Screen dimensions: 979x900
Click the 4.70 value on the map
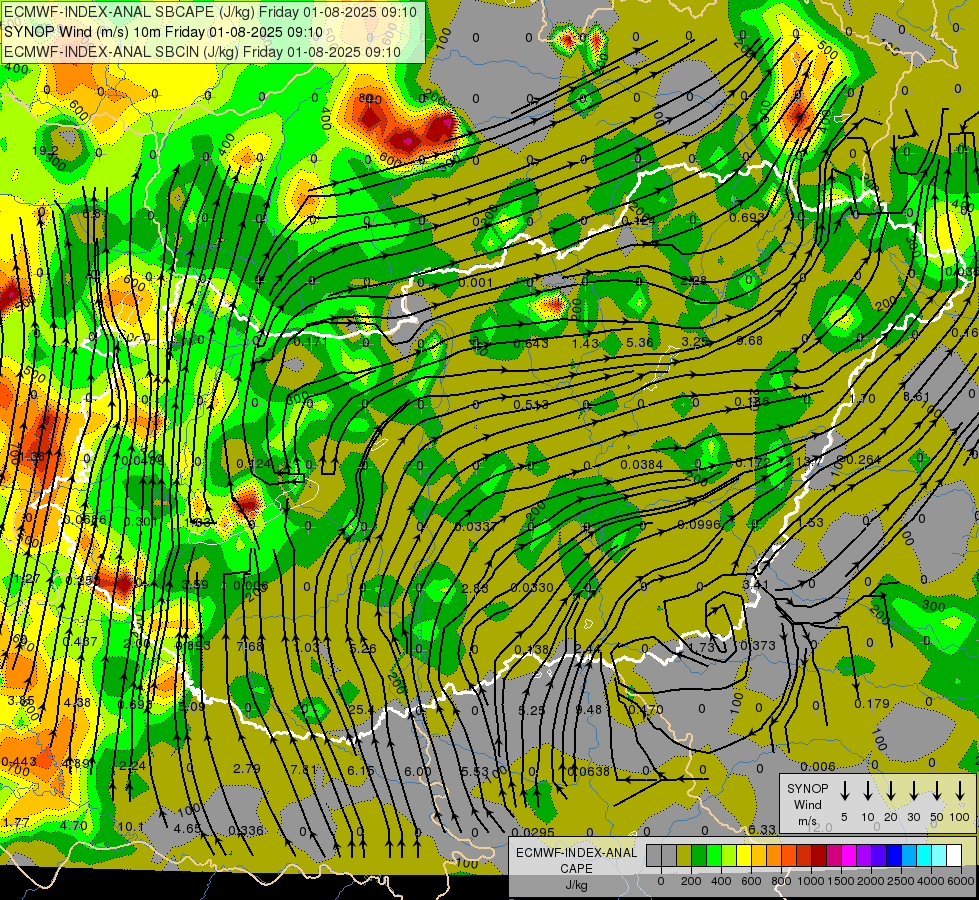74,825
